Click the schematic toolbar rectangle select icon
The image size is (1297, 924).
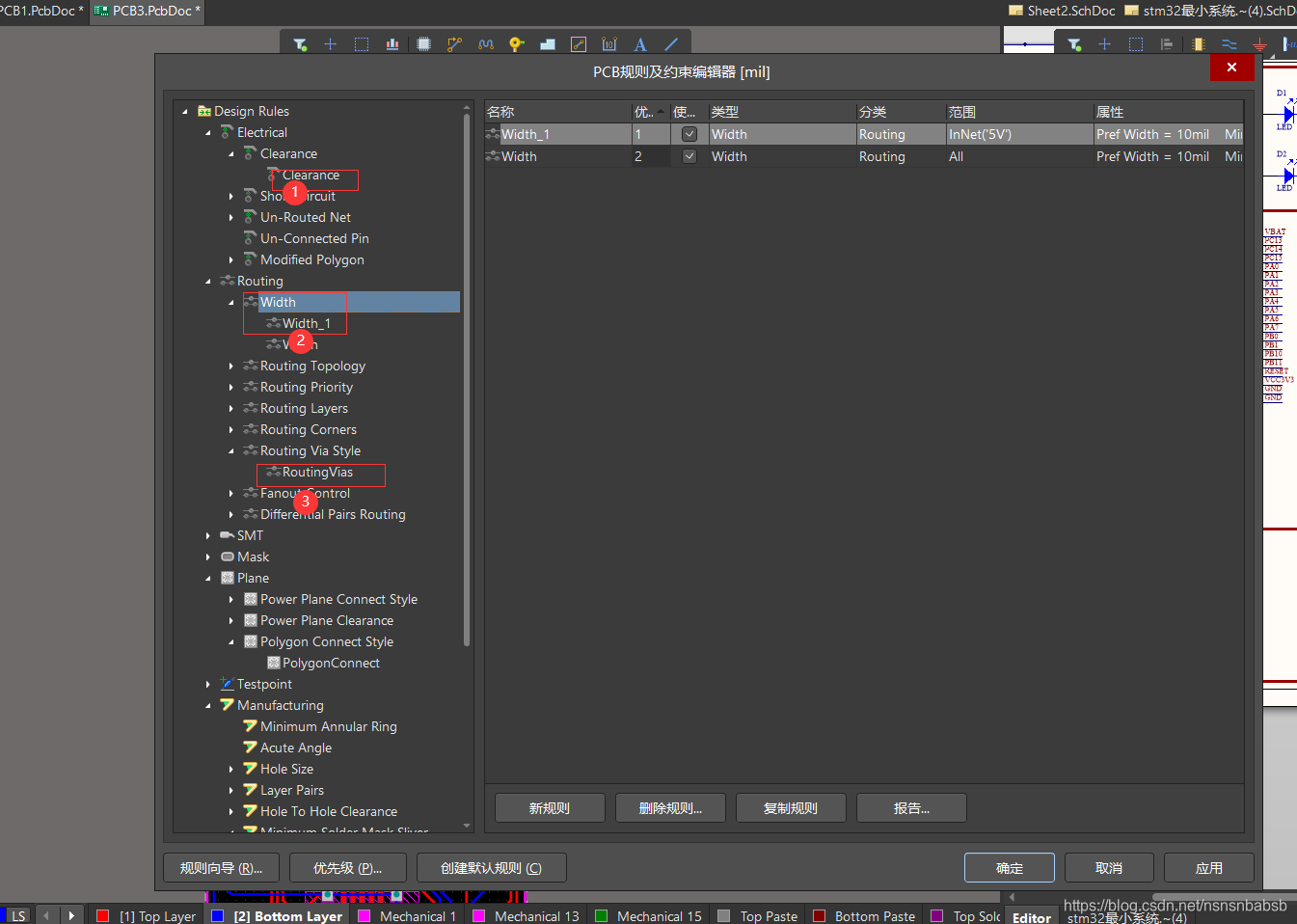tap(1136, 44)
